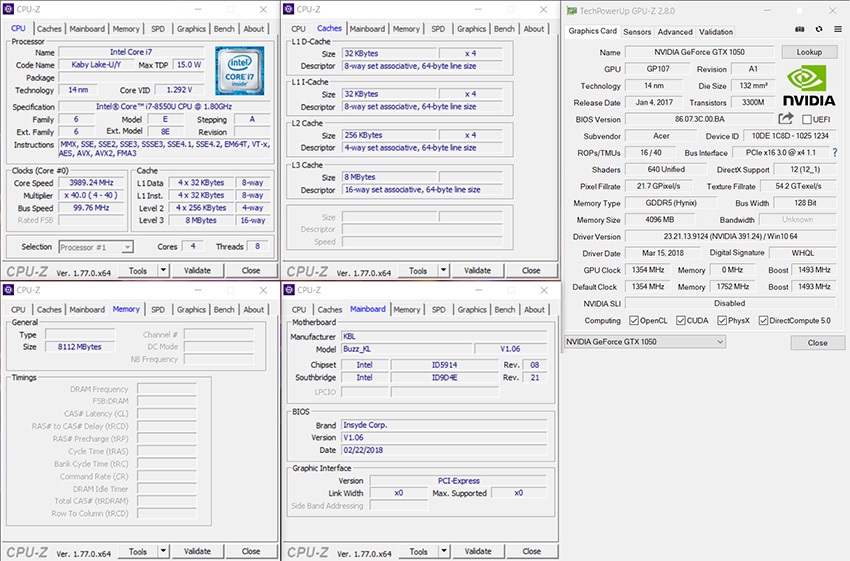The width and height of the screenshot is (850, 561).
Task: Click the Driver Version field in GPU-Z
Action: point(730,236)
